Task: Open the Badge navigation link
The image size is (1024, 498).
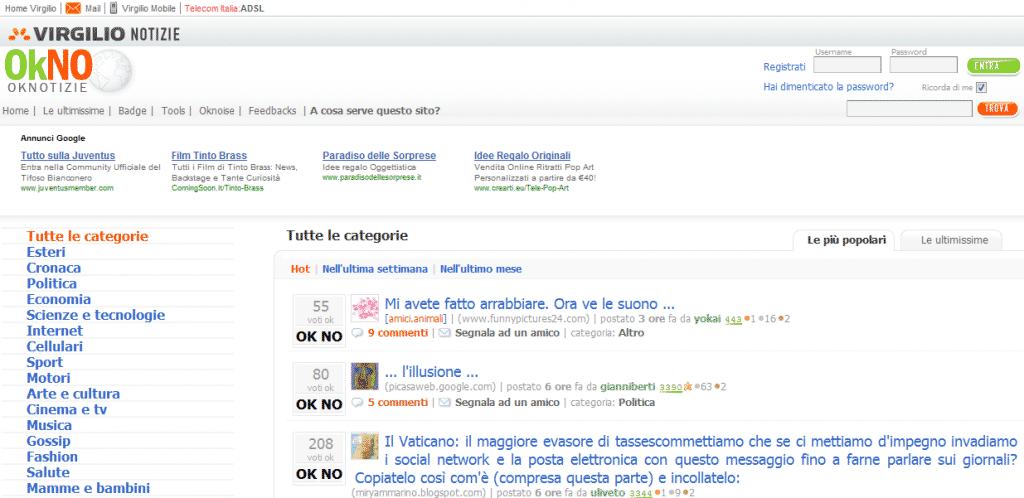Action: tap(132, 111)
